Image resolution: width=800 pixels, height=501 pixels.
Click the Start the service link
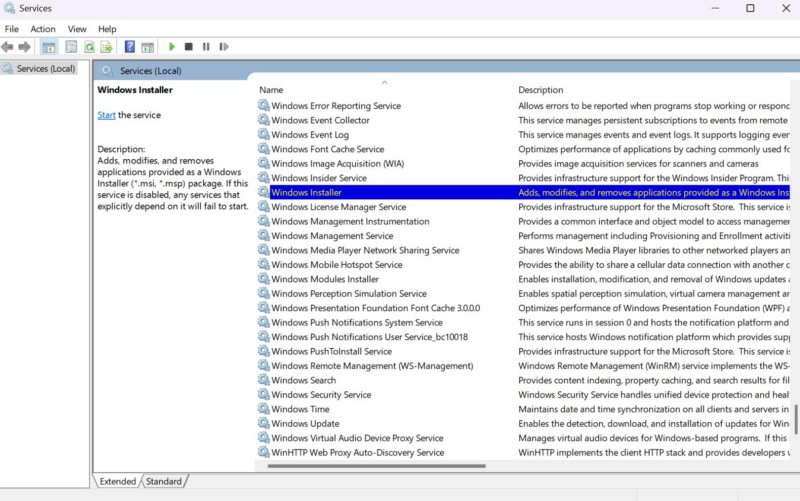tap(106, 115)
